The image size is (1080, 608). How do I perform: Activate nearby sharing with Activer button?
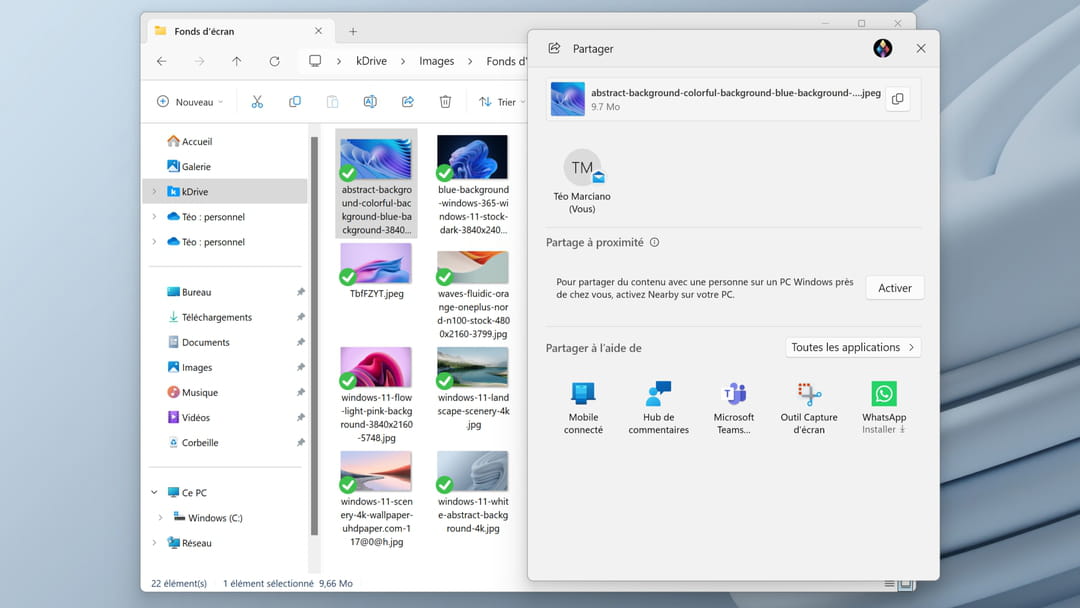click(895, 288)
